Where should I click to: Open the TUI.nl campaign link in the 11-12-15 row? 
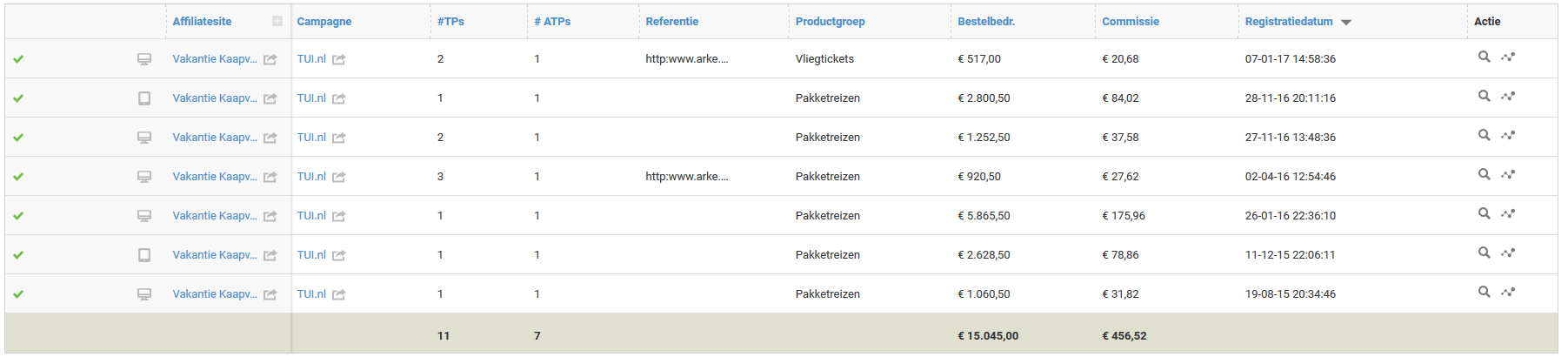(311, 254)
